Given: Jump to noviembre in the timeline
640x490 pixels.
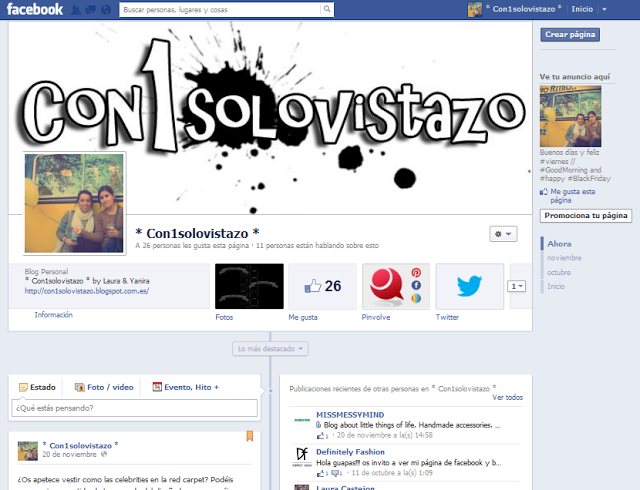Looking at the screenshot, I should [x=564, y=258].
